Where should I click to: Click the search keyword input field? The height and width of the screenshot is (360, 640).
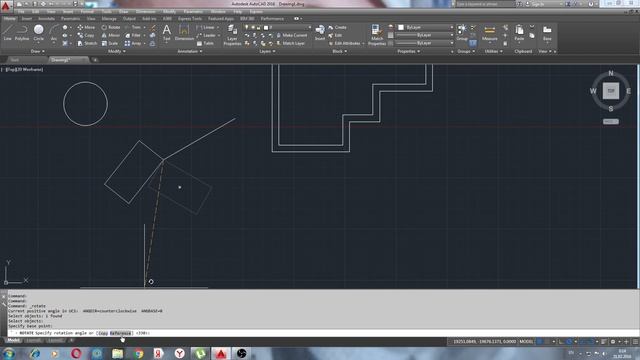[x=484, y=4]
